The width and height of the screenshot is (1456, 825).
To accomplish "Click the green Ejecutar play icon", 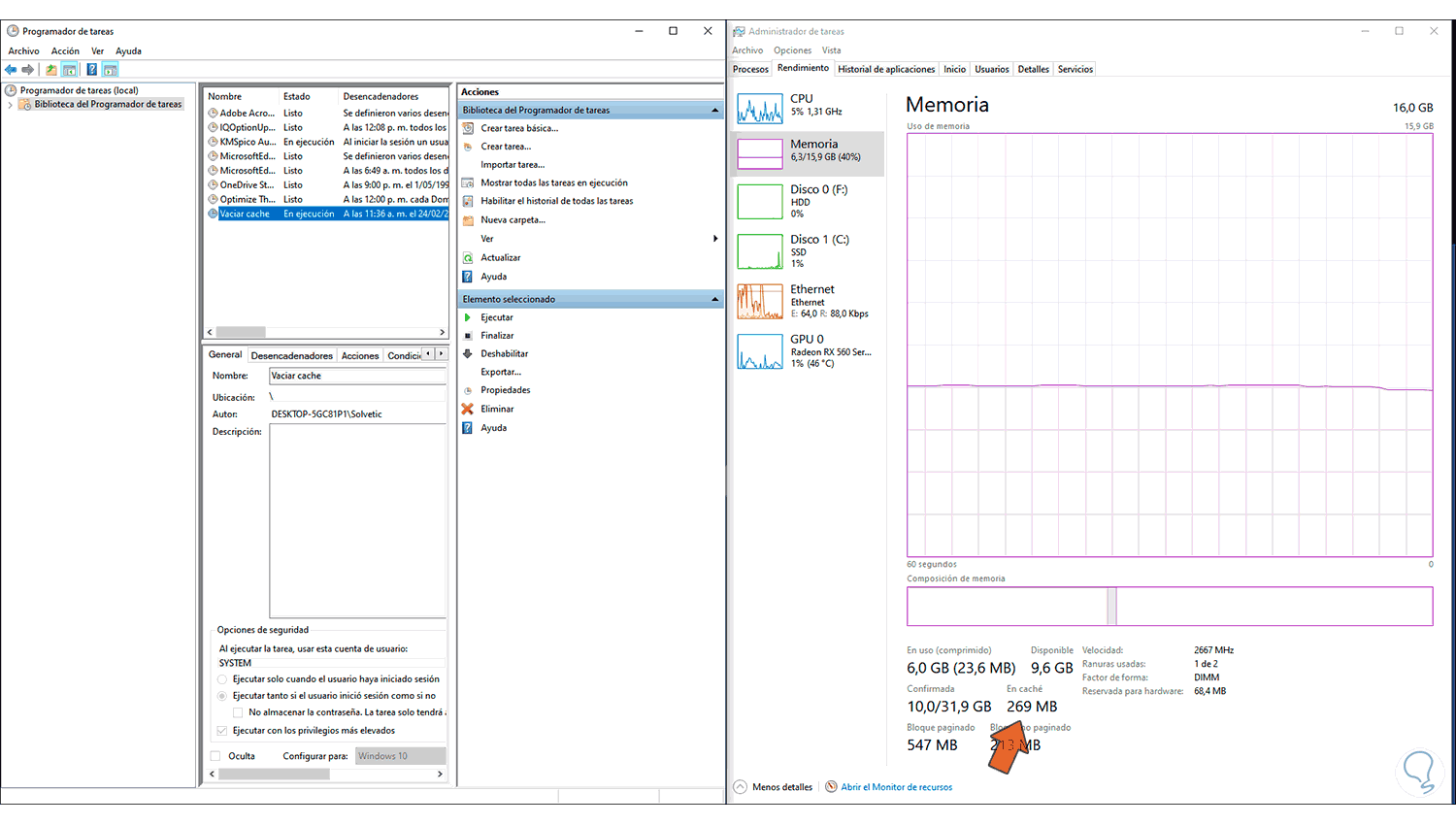I will [x=468, y=317].
